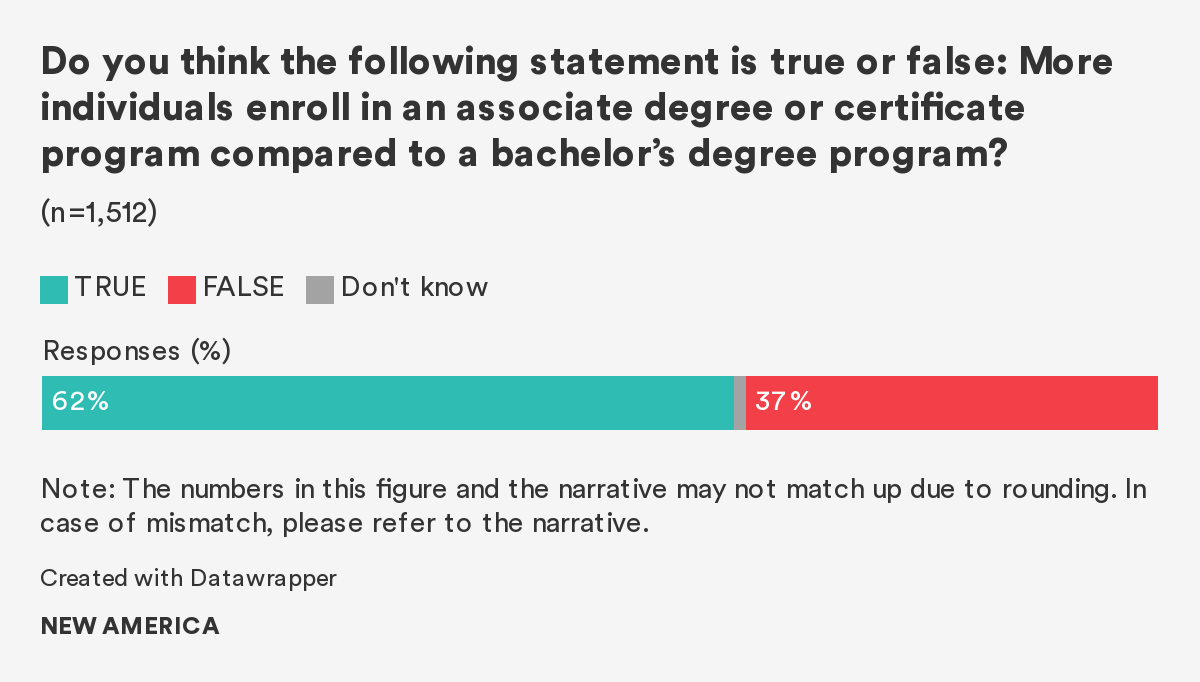
Task: Select the Don't know legend label
Action: click(x=414, y=288)
